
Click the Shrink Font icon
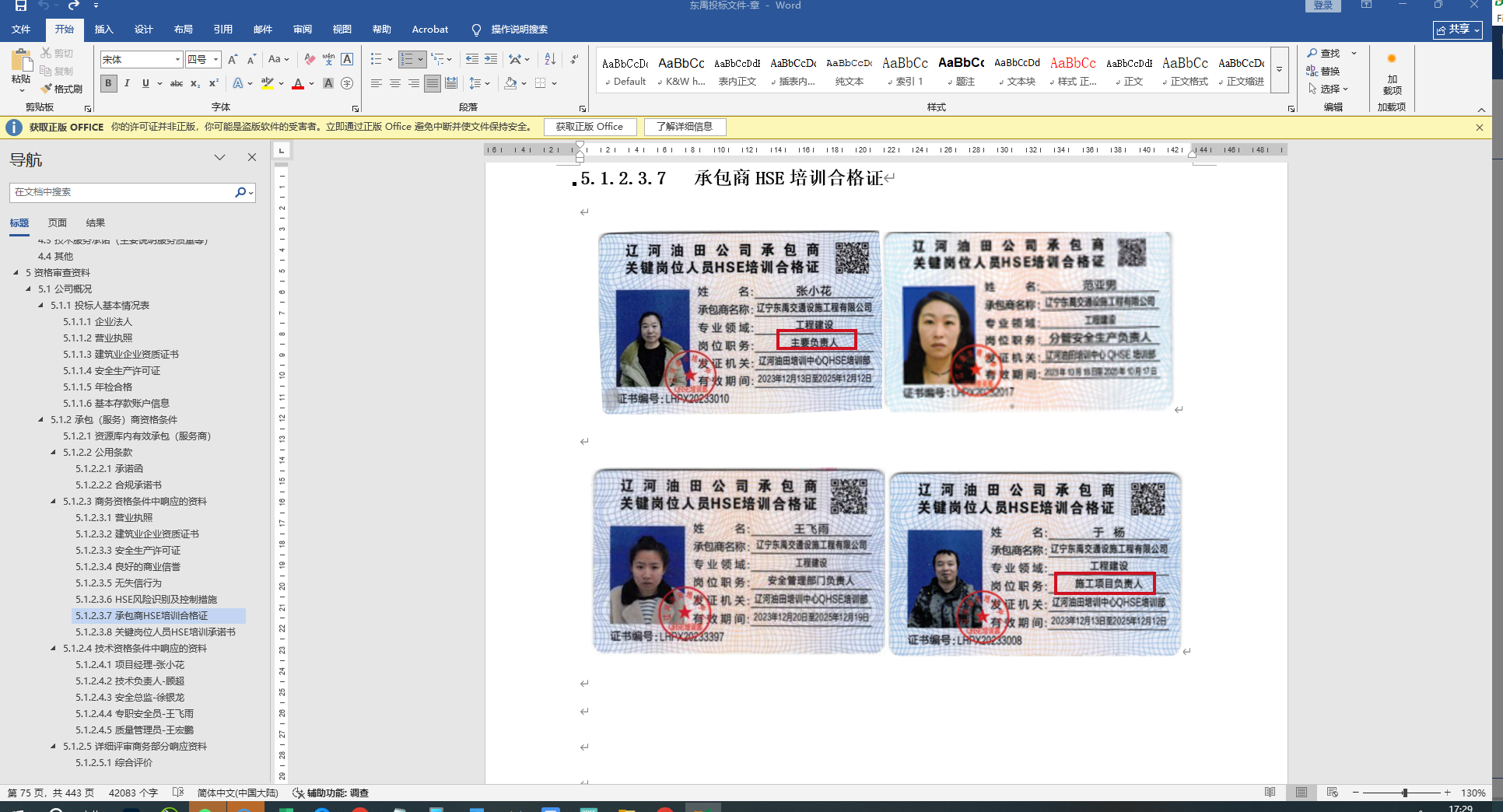tap(250, 59)
